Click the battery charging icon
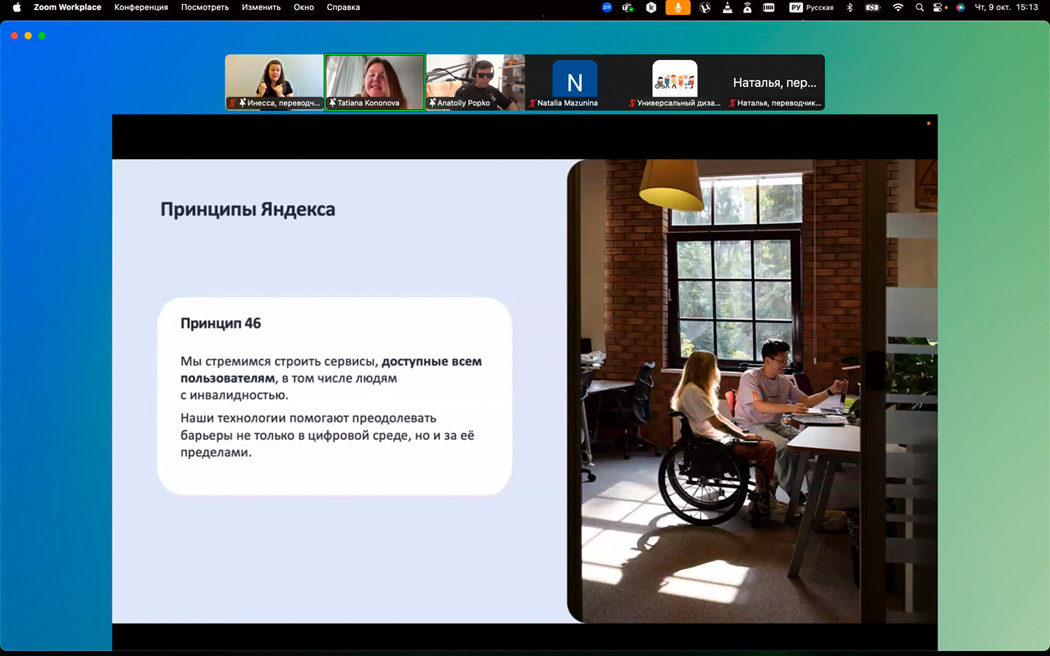The image size is (1050, 656). (x=872, y=7)
